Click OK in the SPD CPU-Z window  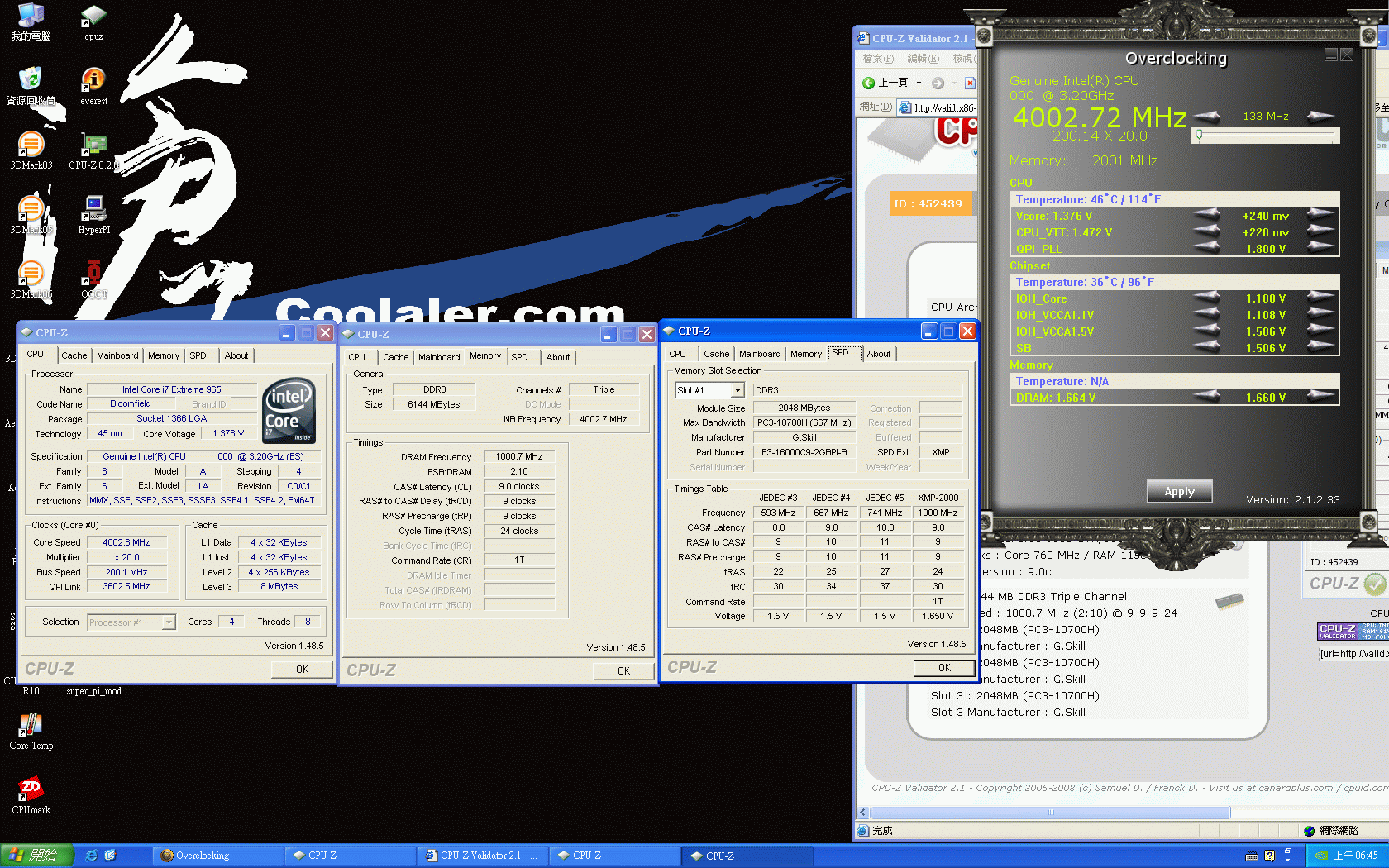[944, 668]
